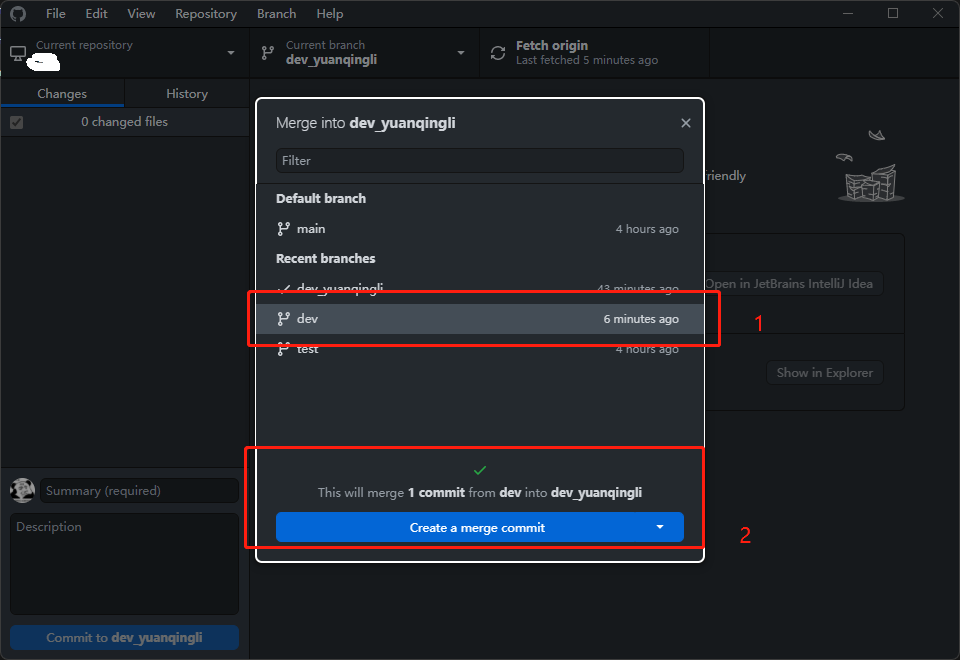Select the main branch row
This screenshot has width=960, height=660.
[x=479, y=229]
